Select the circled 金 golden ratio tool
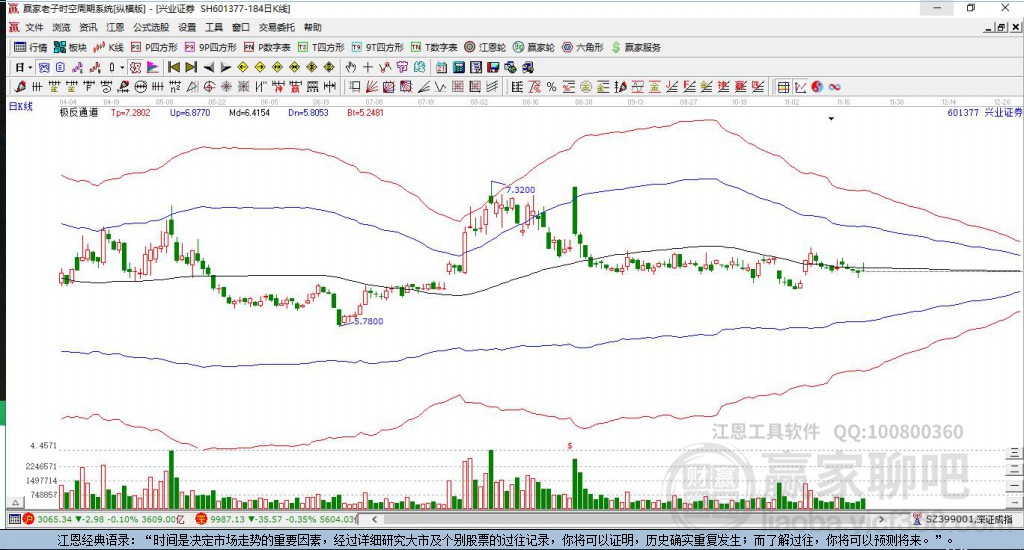 [x=586, y=87]
